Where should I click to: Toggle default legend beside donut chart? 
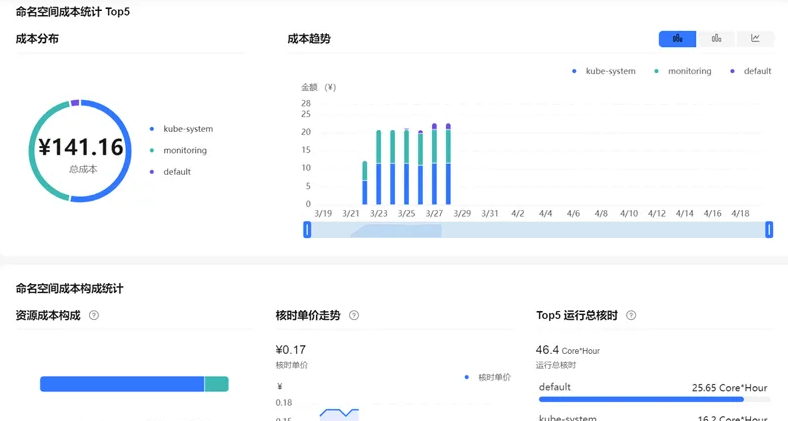[170, 172]
